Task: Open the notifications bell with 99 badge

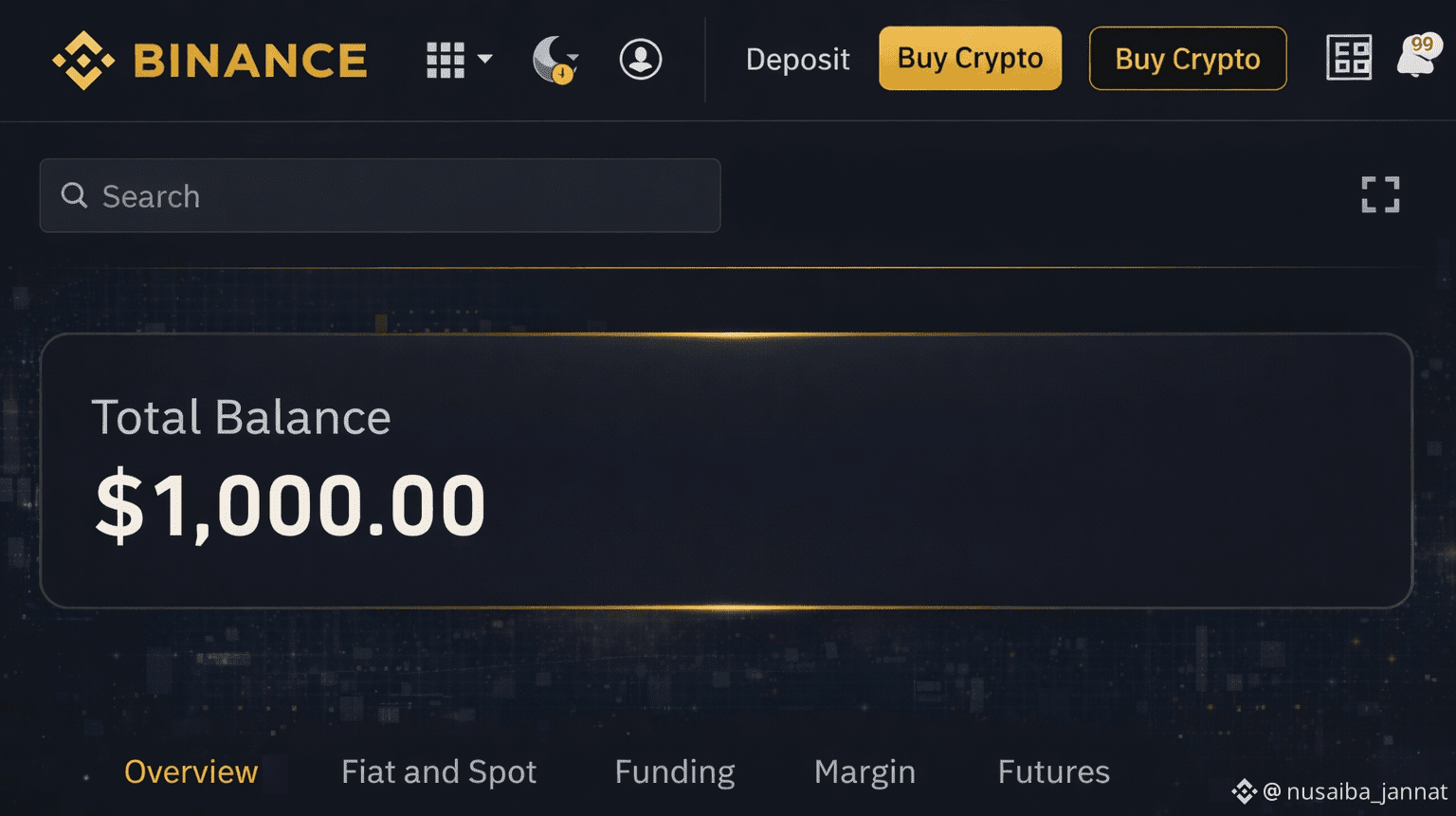Action: pos(1418,57)
